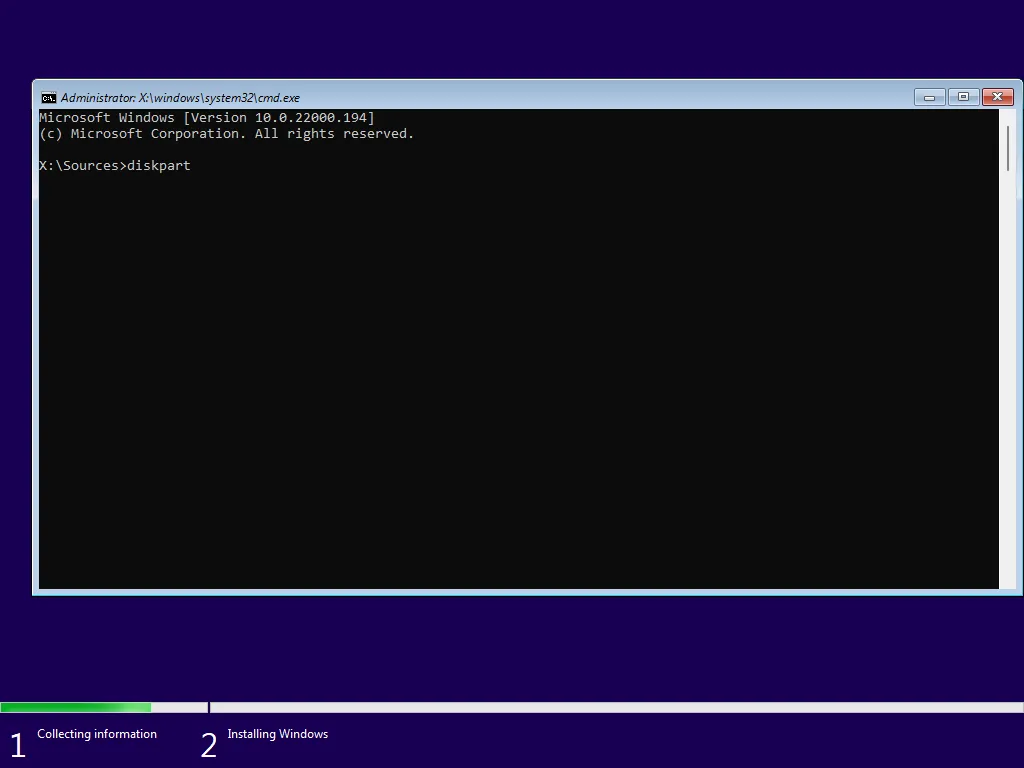
Task: Click the step number 1
Action: (17, 743)
